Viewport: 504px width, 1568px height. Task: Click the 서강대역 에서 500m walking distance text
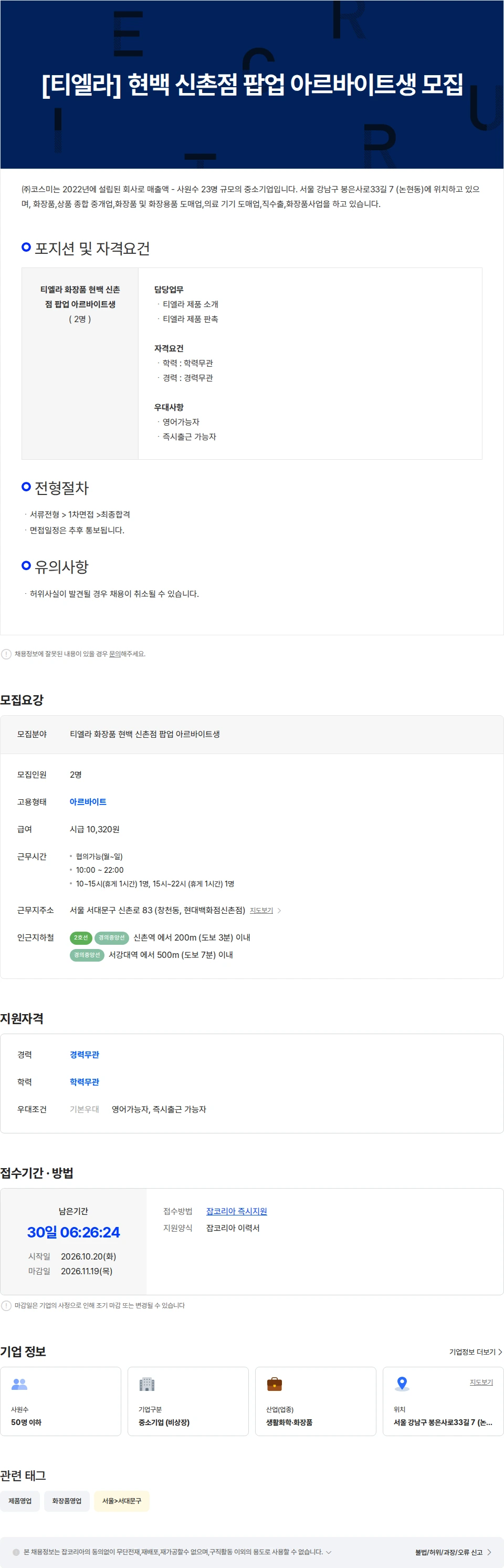pyautogui.click(x=171, y=954)
